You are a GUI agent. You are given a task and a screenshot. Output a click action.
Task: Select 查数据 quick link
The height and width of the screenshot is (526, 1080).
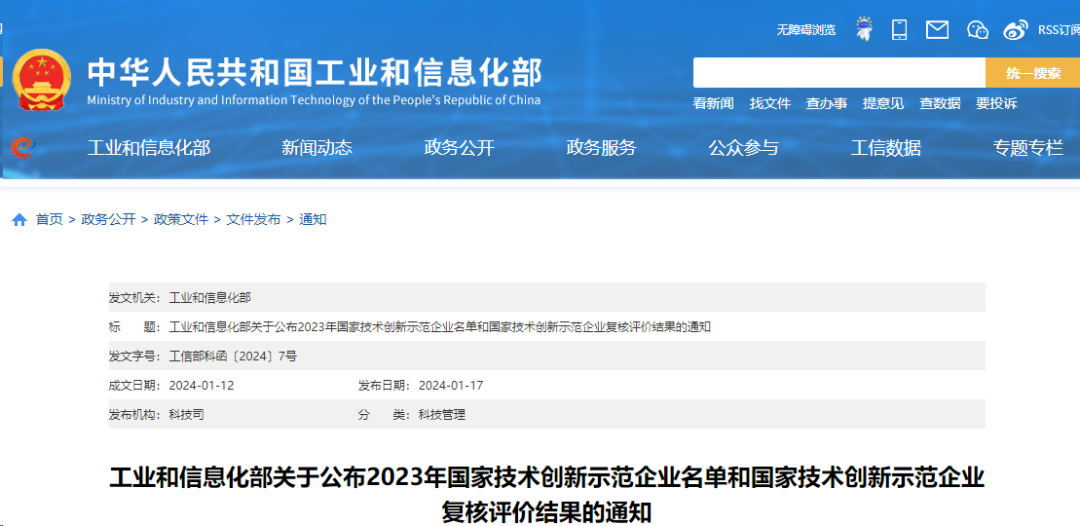(x=939, y=104)
